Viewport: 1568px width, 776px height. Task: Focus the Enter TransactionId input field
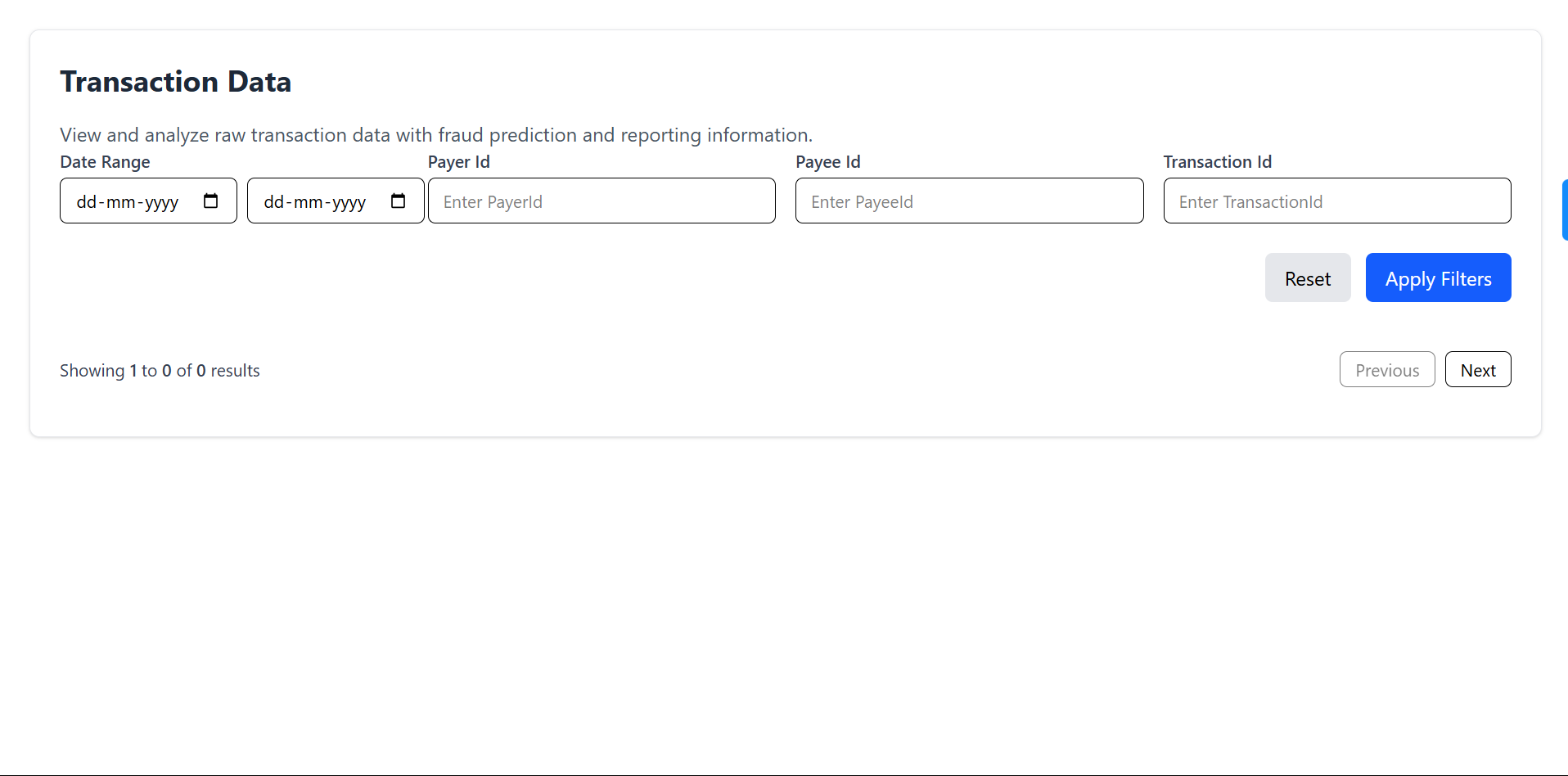1336,201
